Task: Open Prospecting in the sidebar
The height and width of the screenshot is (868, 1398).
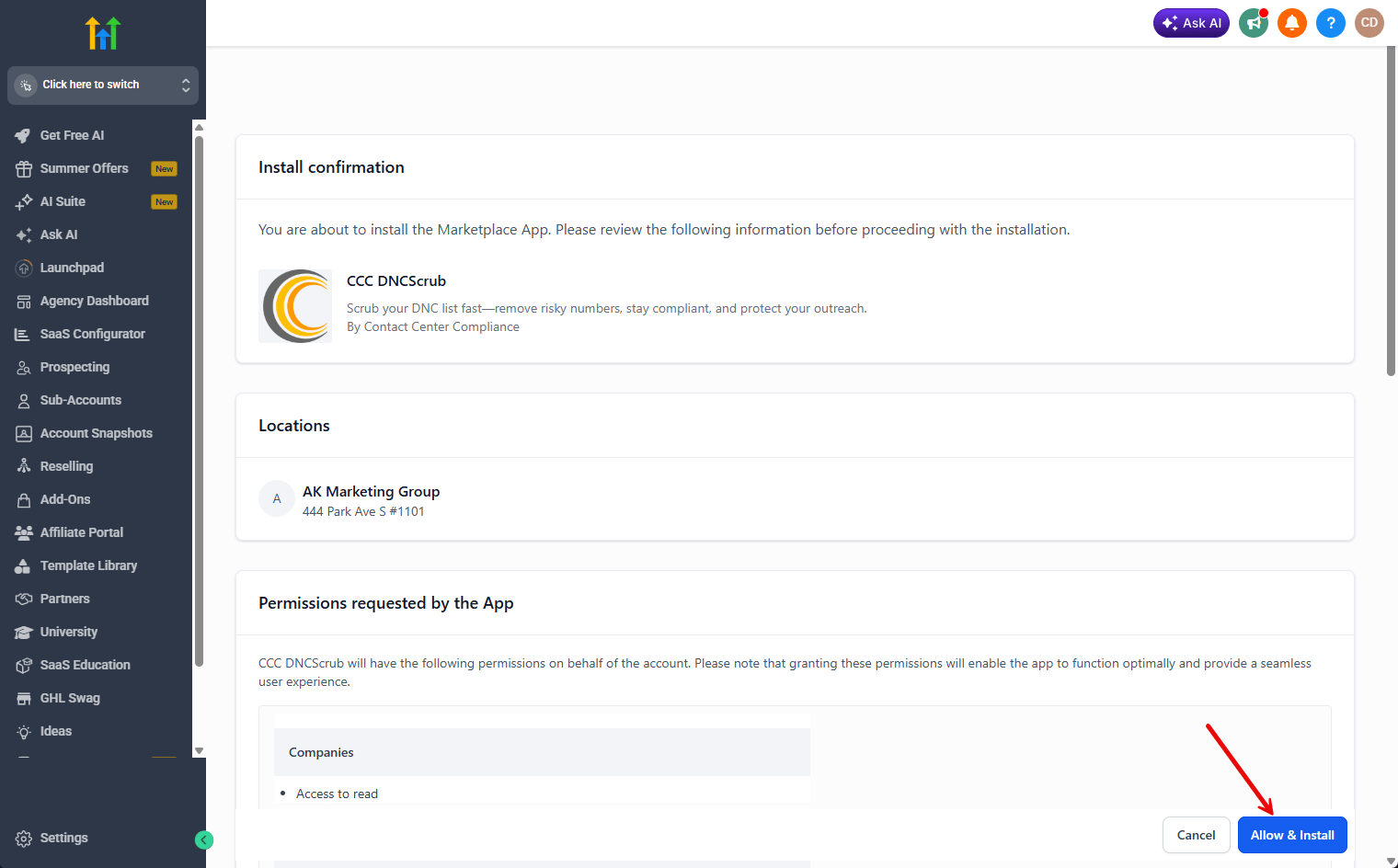Action: (74, 367)
